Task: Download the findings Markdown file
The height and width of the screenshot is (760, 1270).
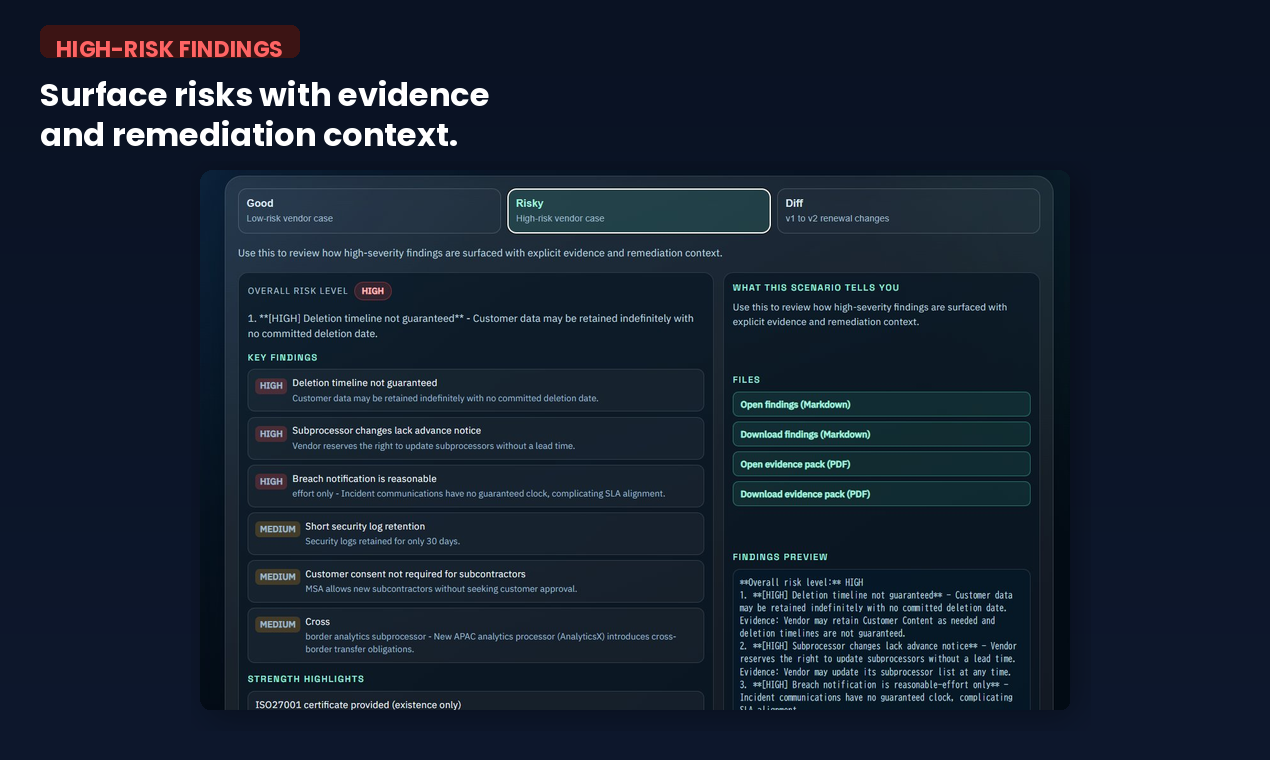Action: (881, 434)
